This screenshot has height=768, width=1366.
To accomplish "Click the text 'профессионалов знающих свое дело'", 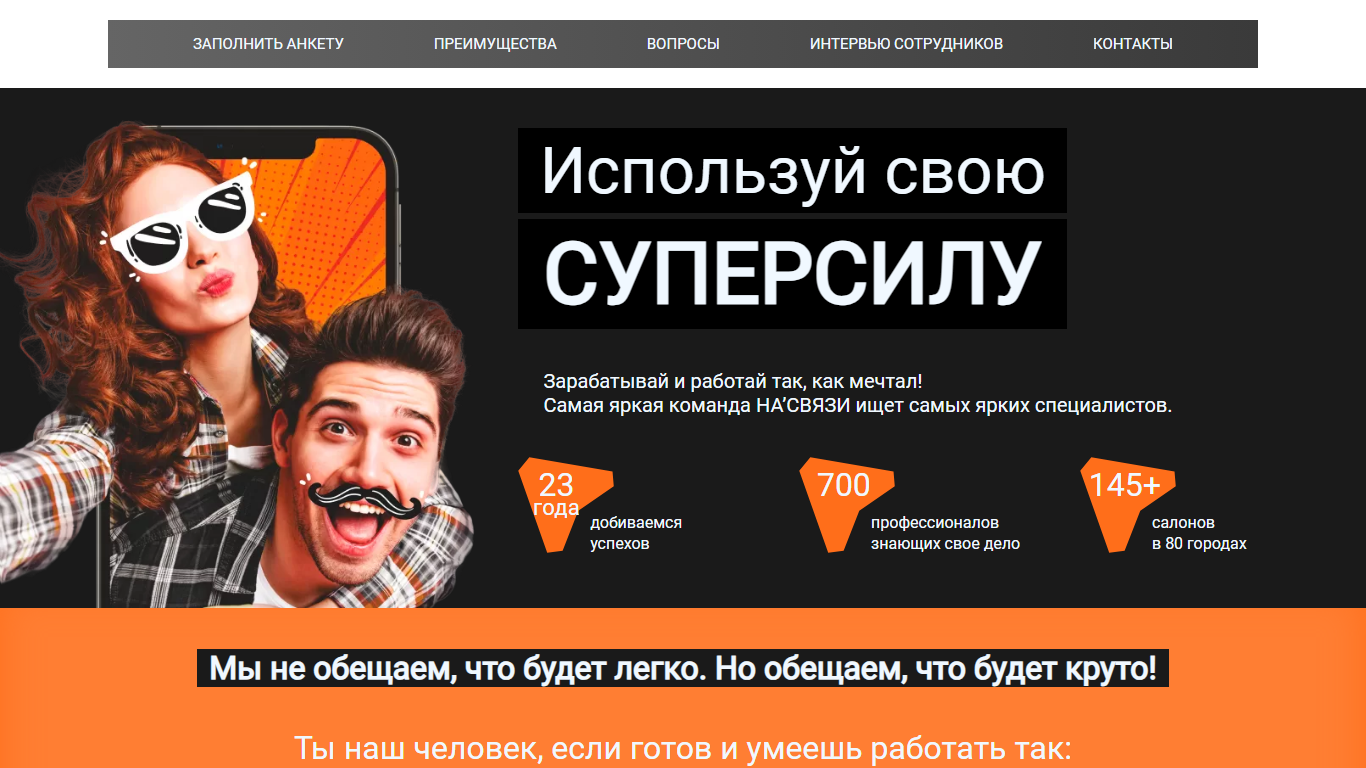I will [x=945, y=533].
